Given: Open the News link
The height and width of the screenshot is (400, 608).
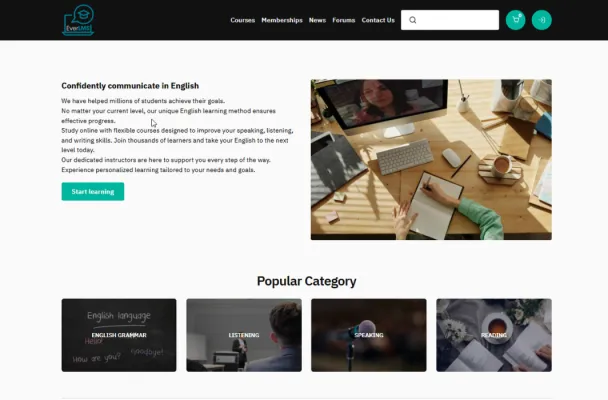Looking at the screenshot, I should pos(317,20).
